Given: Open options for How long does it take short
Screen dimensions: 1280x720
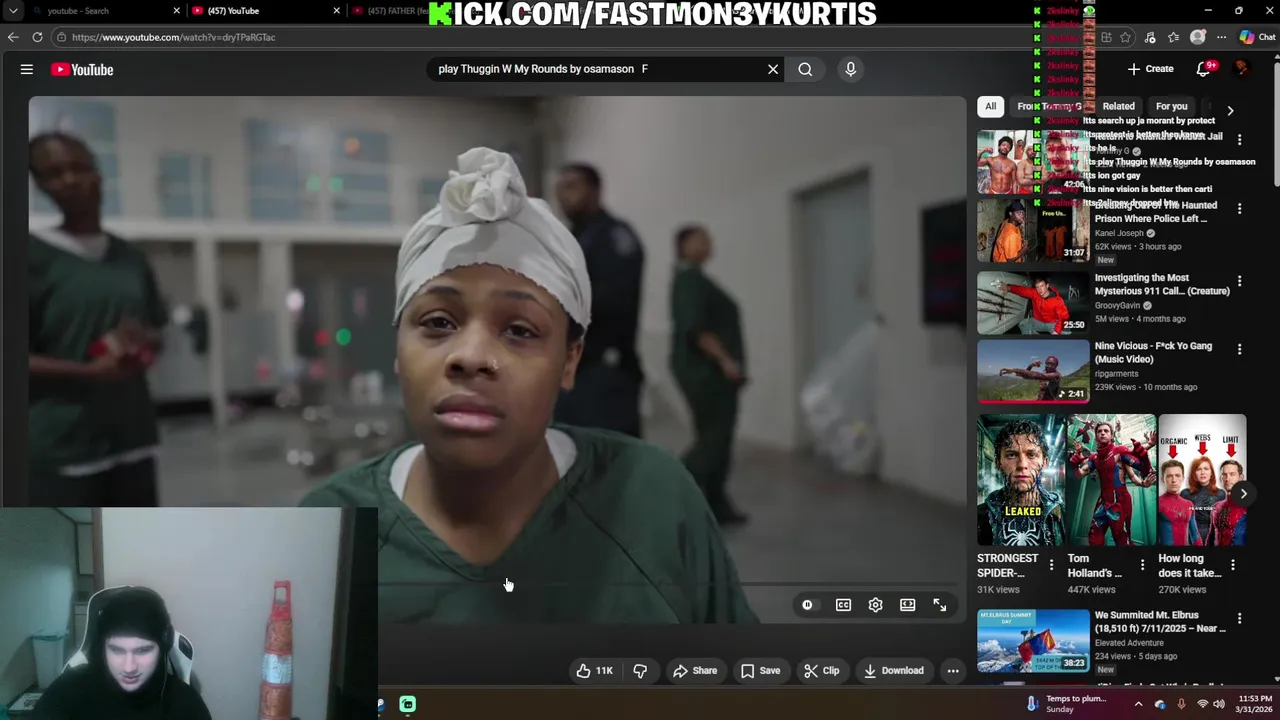Looking at the screenshot, I should pos(1232,565).
